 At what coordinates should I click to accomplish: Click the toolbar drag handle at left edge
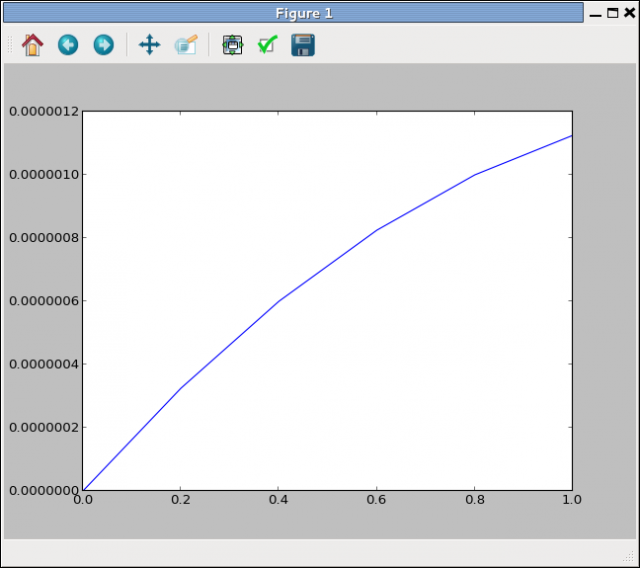9,45
